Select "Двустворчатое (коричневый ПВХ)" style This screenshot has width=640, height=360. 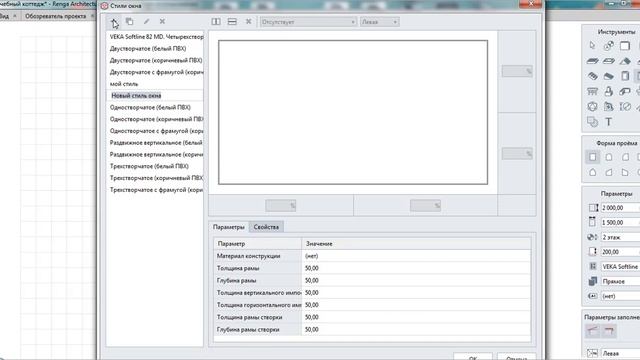coord(155,60)
